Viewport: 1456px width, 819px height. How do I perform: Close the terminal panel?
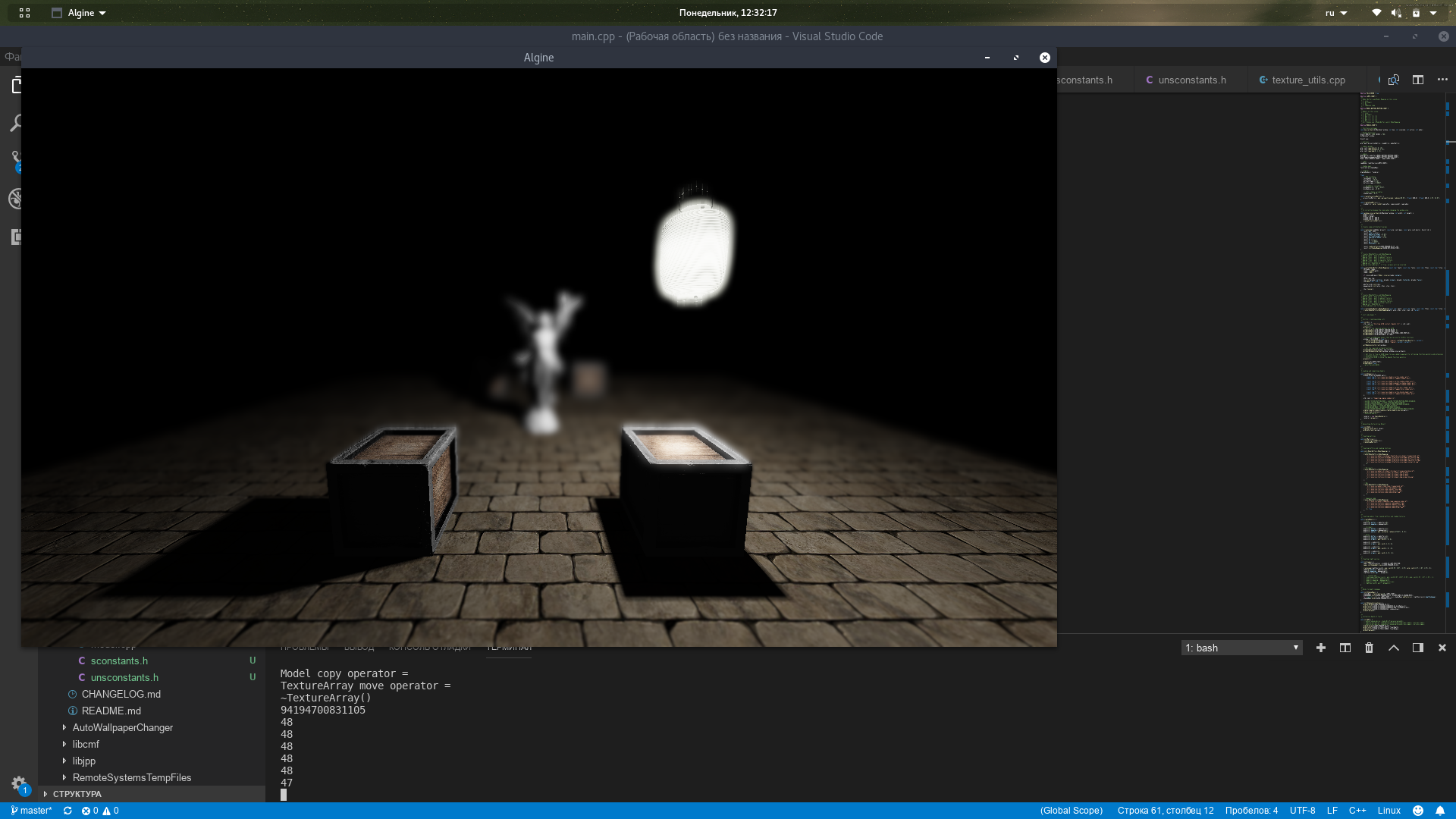pyautogui.click(x=1442, y=648)
